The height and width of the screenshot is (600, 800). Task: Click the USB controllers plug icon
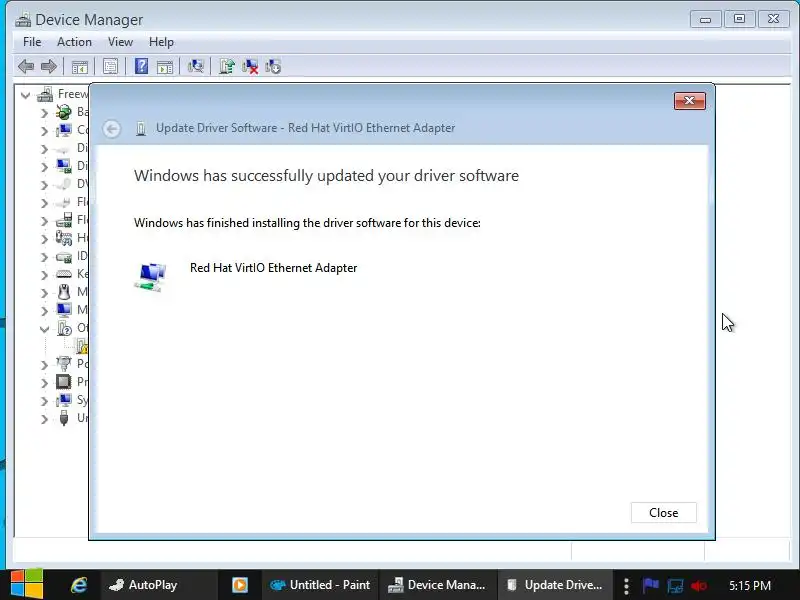point(64,418)
